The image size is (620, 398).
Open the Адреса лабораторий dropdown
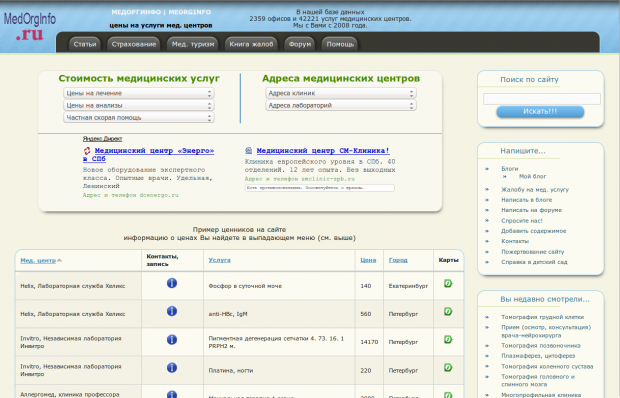pos(341,106)
